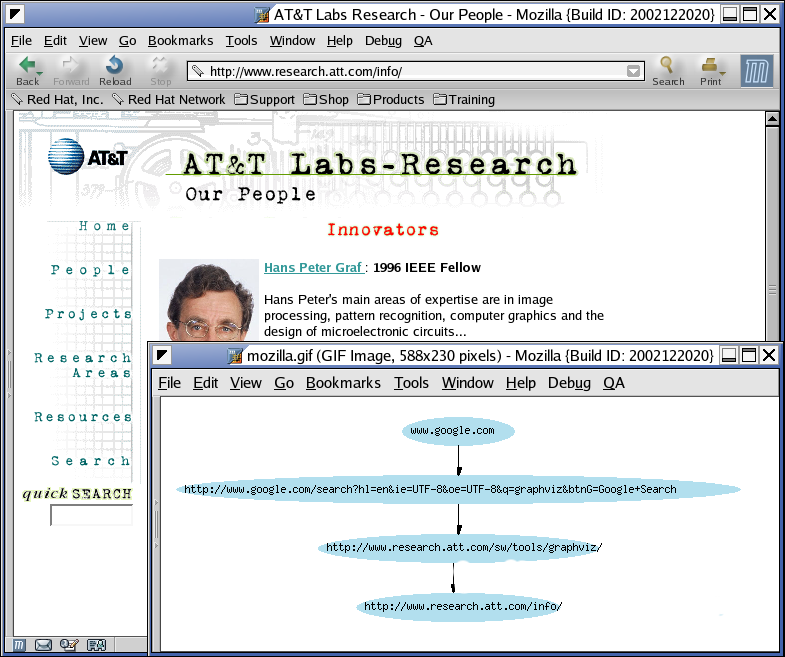Expand the URL bar history dropdown
This screenshot has height=657, width=785.
tap(634, 71)
